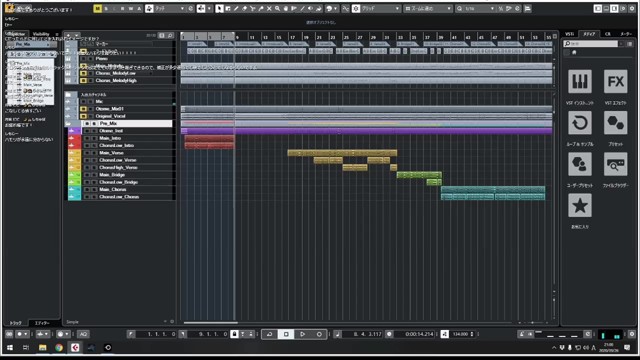
Task: Open the グリッド snap type dropdown
Action: 380,9
